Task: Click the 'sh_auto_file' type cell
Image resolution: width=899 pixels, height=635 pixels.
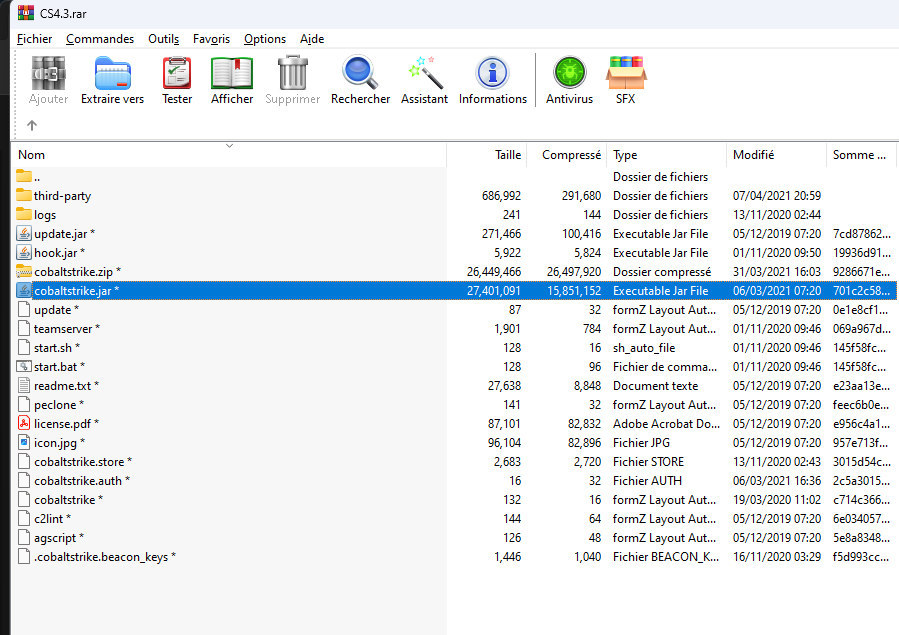Action: [x=644, y=348]
